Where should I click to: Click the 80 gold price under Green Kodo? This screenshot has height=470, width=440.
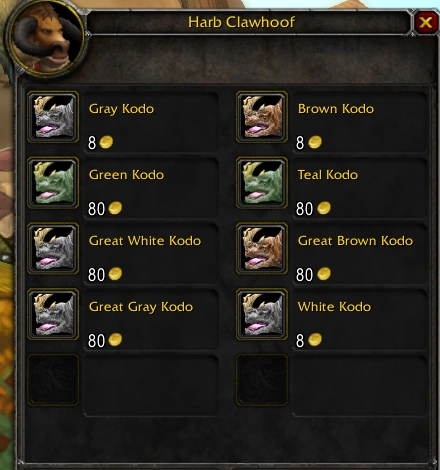(105, 209)
